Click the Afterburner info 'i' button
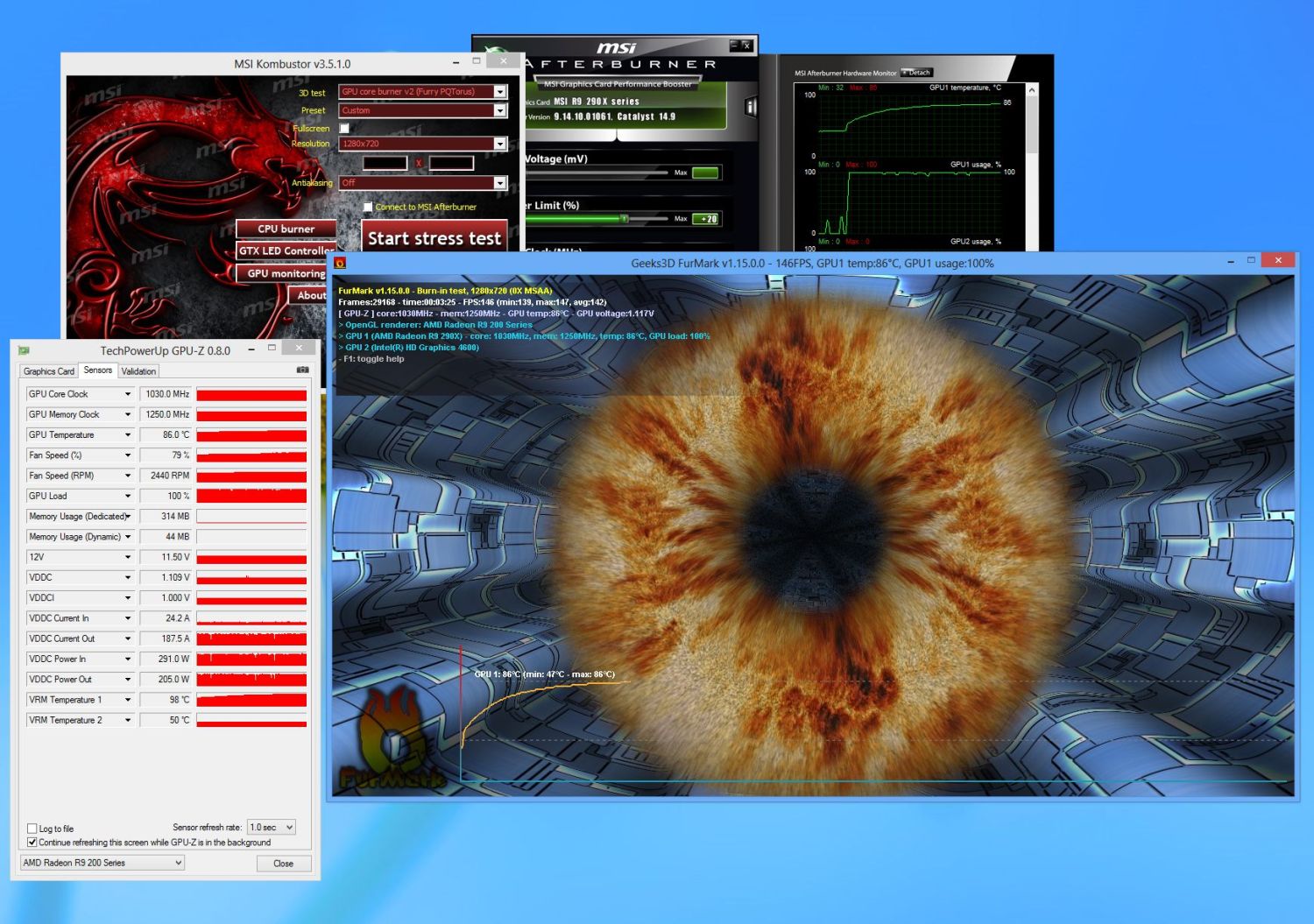The width and height of the screenshot is (1314, 924). click(x=751, y=107)
